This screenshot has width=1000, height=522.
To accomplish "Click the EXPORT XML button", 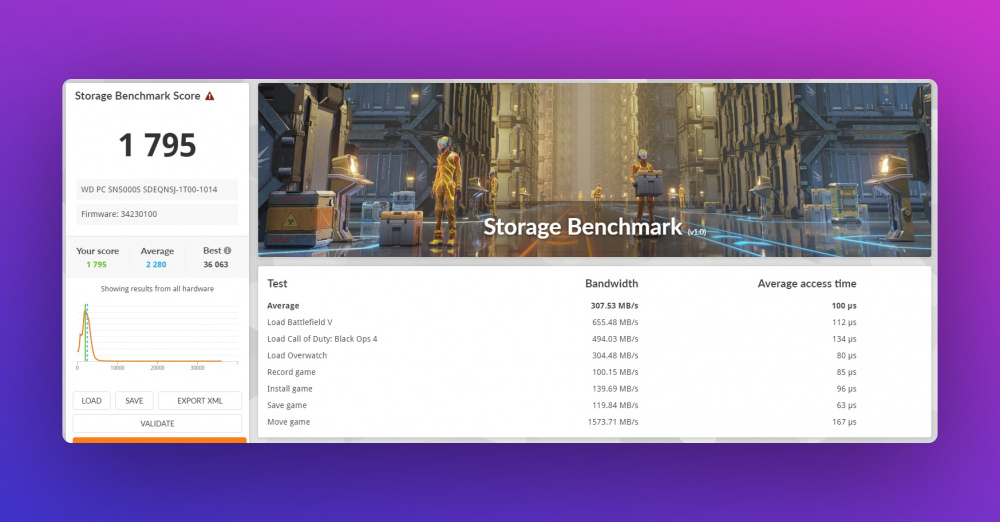I will [x=200, y=401].
